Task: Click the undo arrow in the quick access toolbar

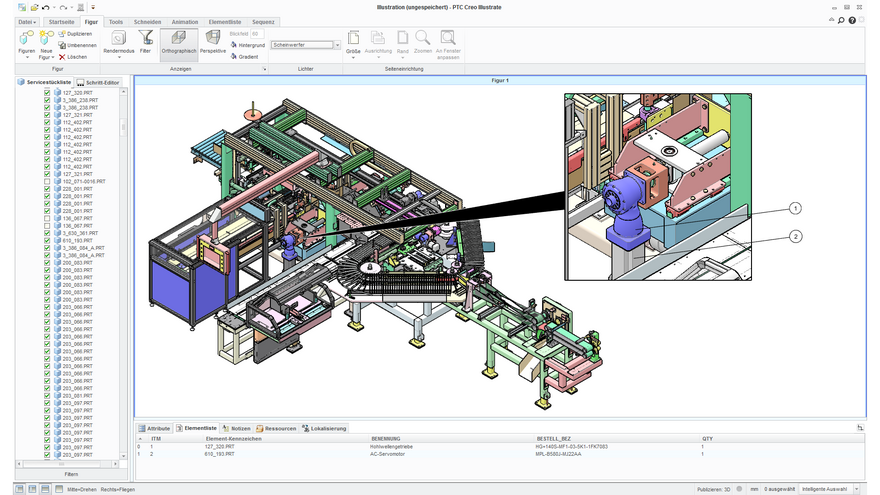Action: pos(45,7)
